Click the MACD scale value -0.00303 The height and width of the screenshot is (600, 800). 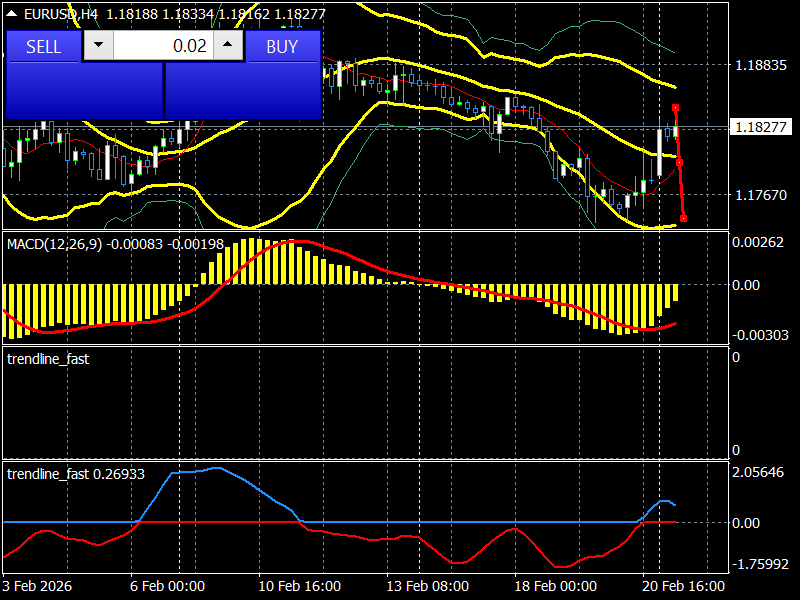[760, 335]
